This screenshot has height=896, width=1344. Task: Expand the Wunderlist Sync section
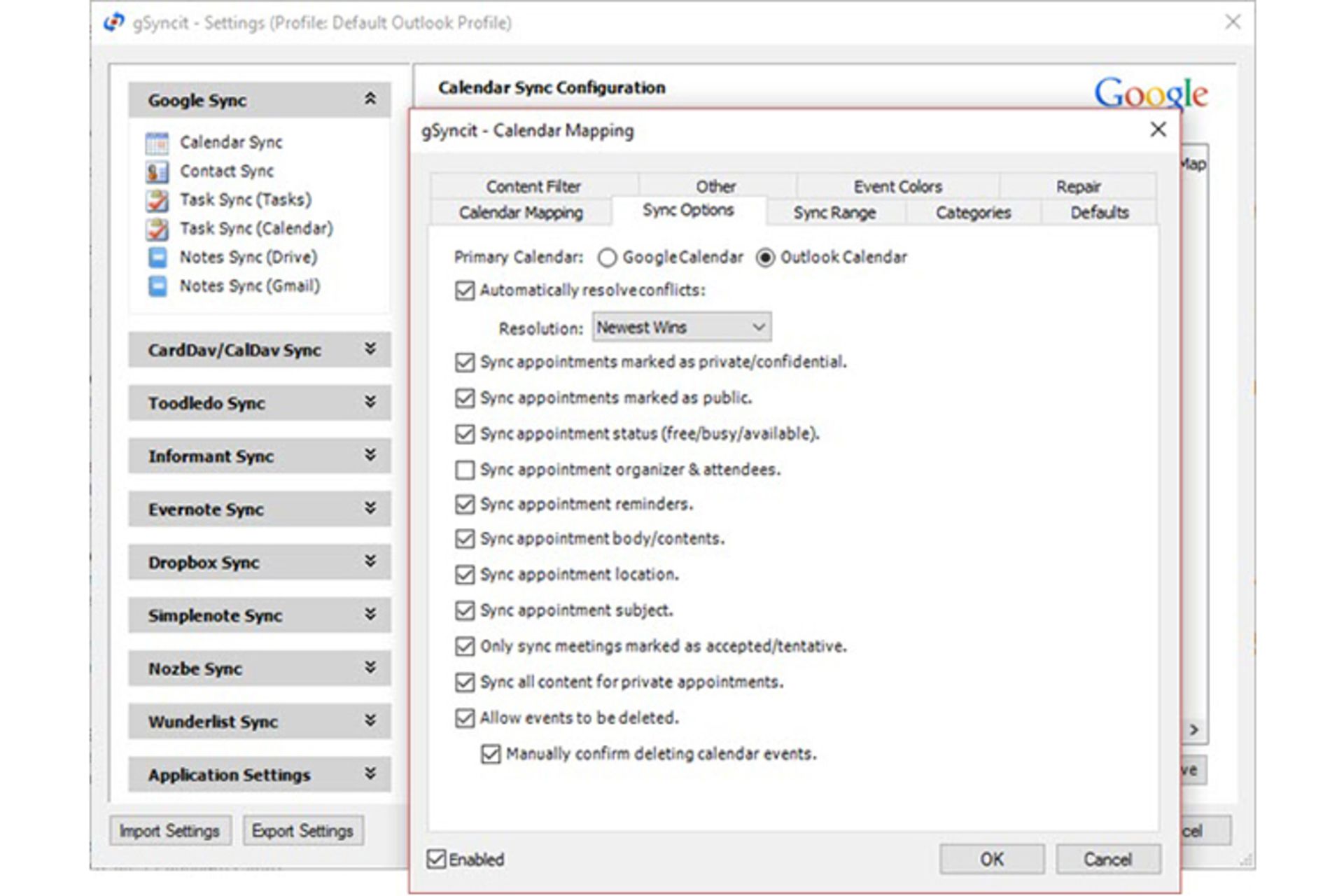click(370, 721)
